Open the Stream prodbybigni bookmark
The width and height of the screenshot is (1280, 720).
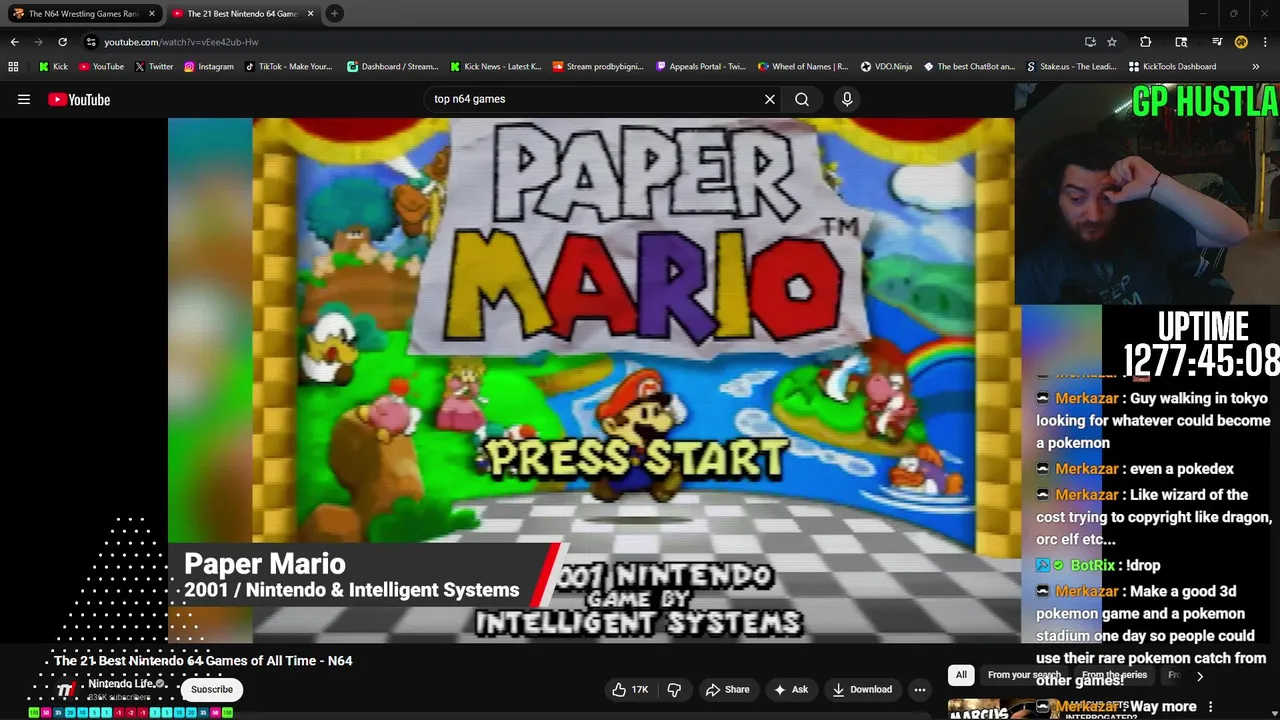598,67
